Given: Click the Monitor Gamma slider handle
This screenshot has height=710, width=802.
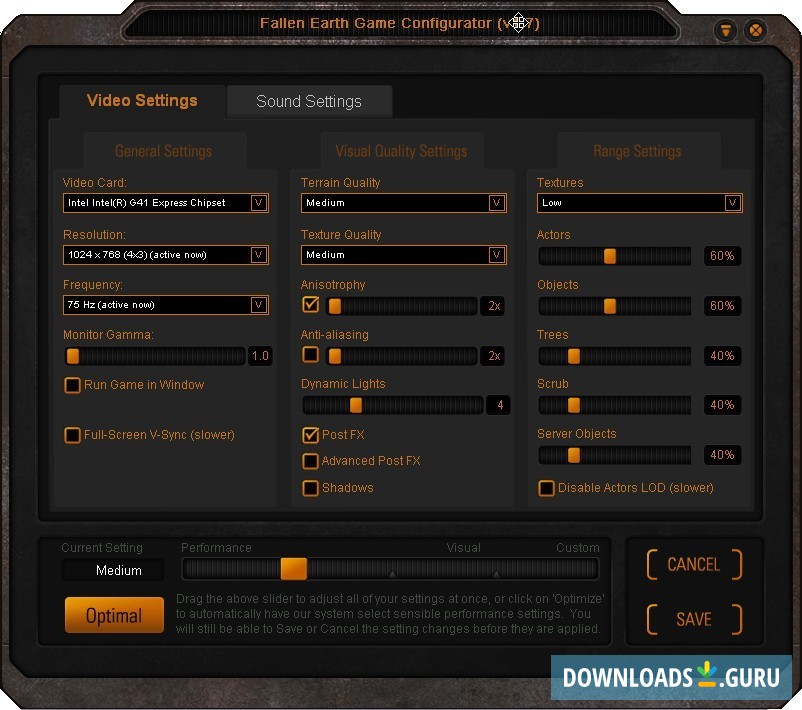Looking at the screenshot, I should (73, 356).
